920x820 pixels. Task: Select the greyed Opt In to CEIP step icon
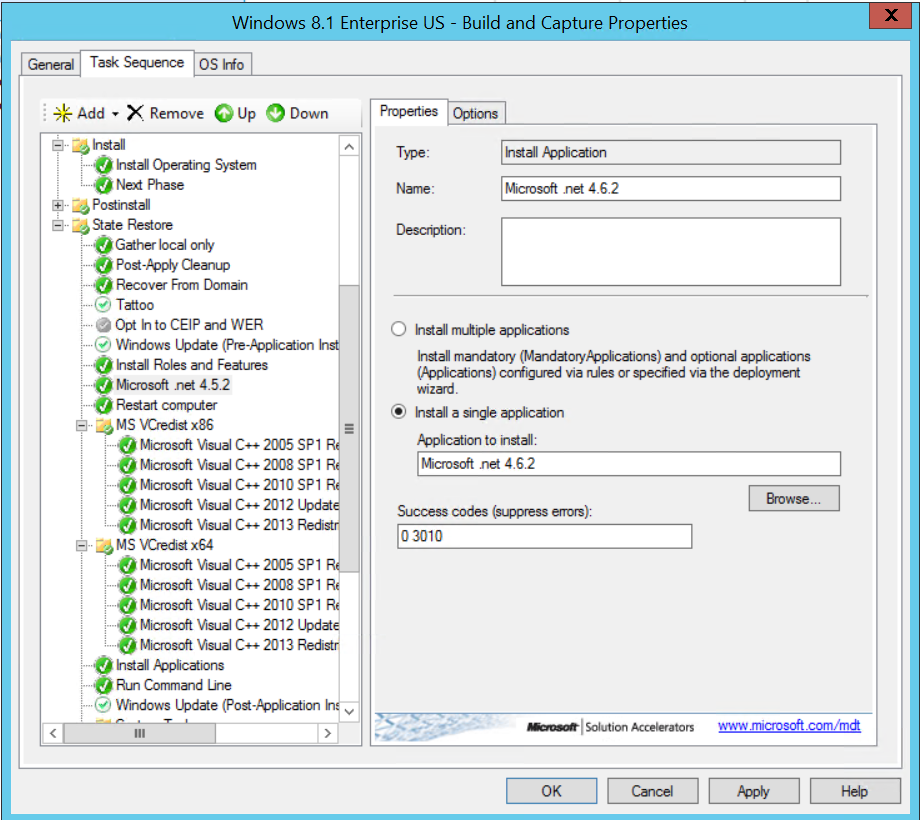click(103, 325)
